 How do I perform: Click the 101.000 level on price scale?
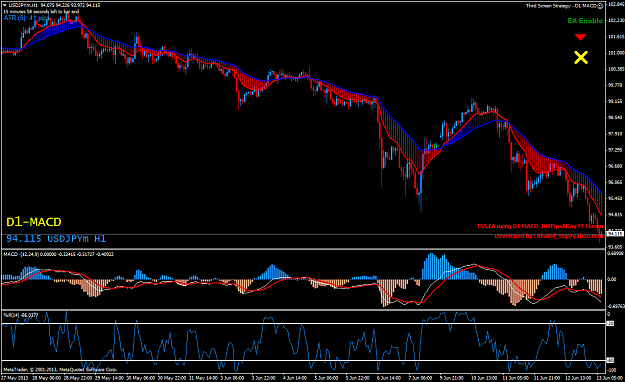pyautogui.click(x=616, y=53)
